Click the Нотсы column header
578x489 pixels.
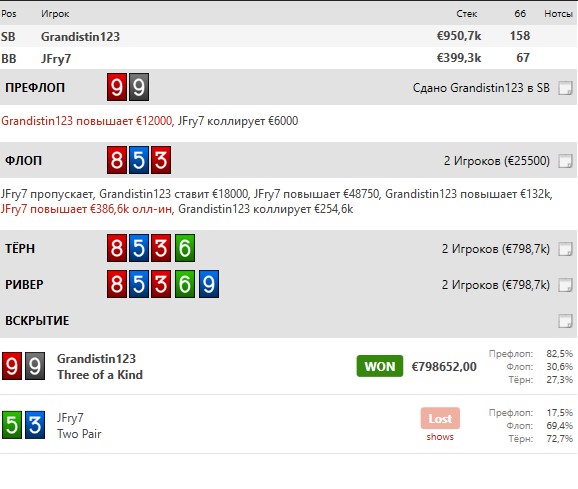point(558,14)
